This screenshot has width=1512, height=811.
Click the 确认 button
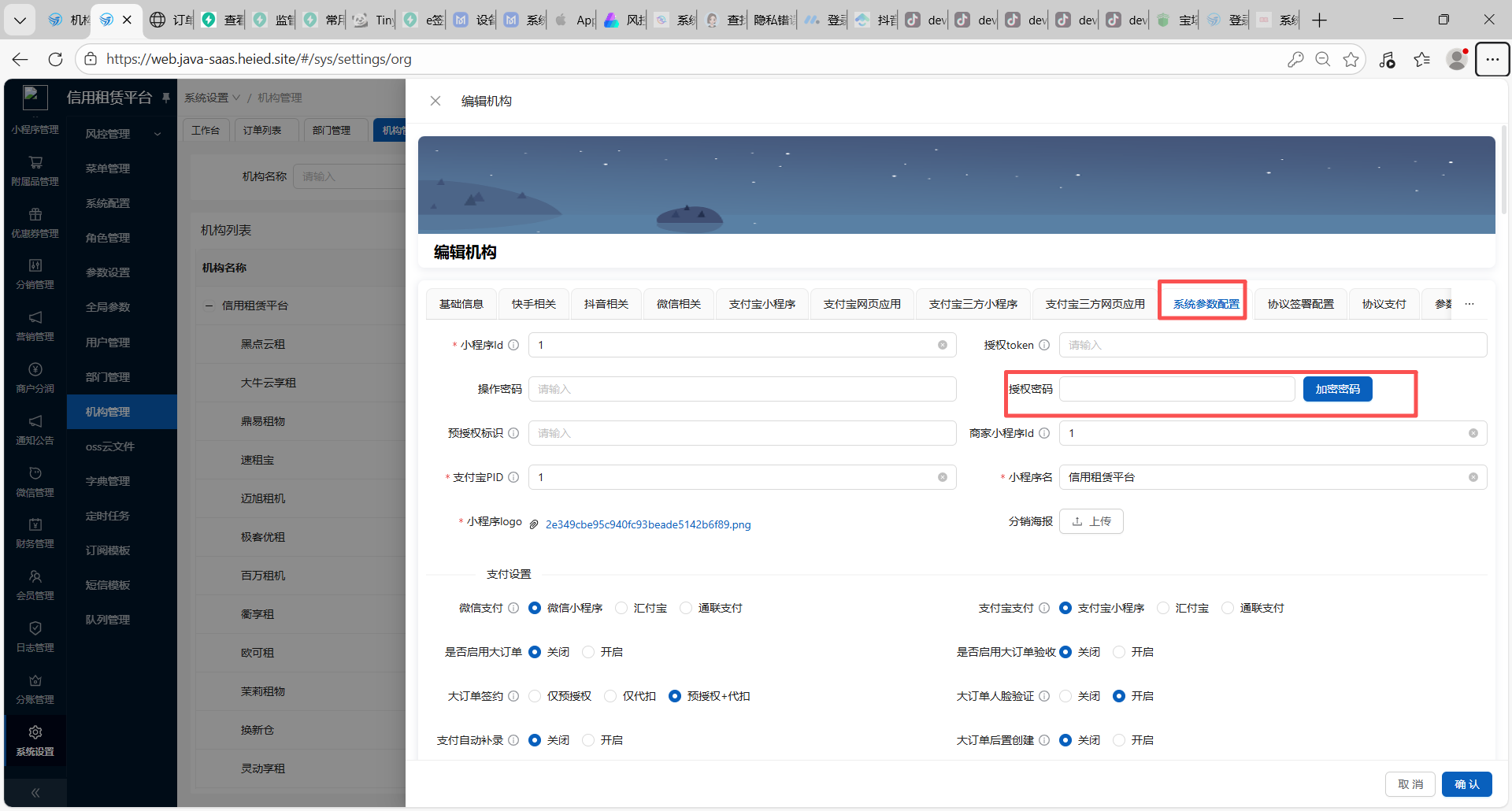point(1466,784)
